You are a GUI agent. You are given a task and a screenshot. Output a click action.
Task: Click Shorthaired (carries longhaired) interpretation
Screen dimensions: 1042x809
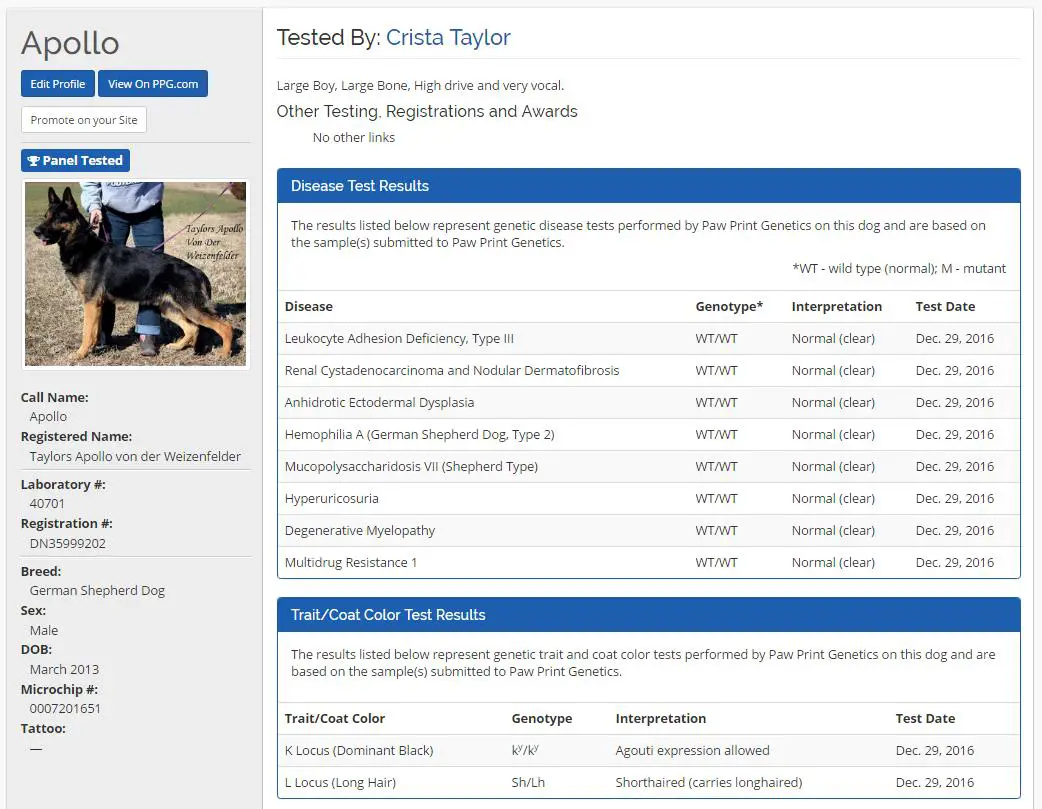coord(708,782)
